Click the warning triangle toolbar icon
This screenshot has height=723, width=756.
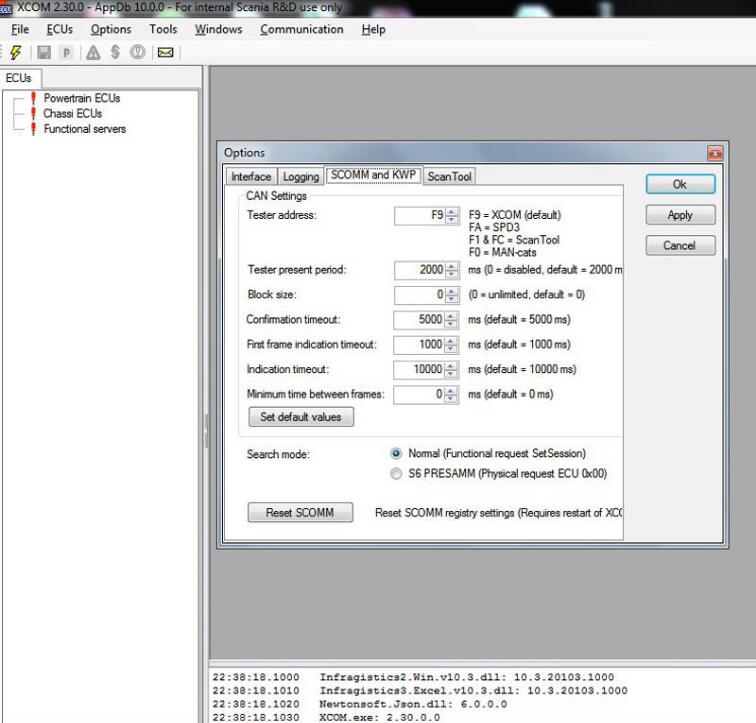pos(93,52)
